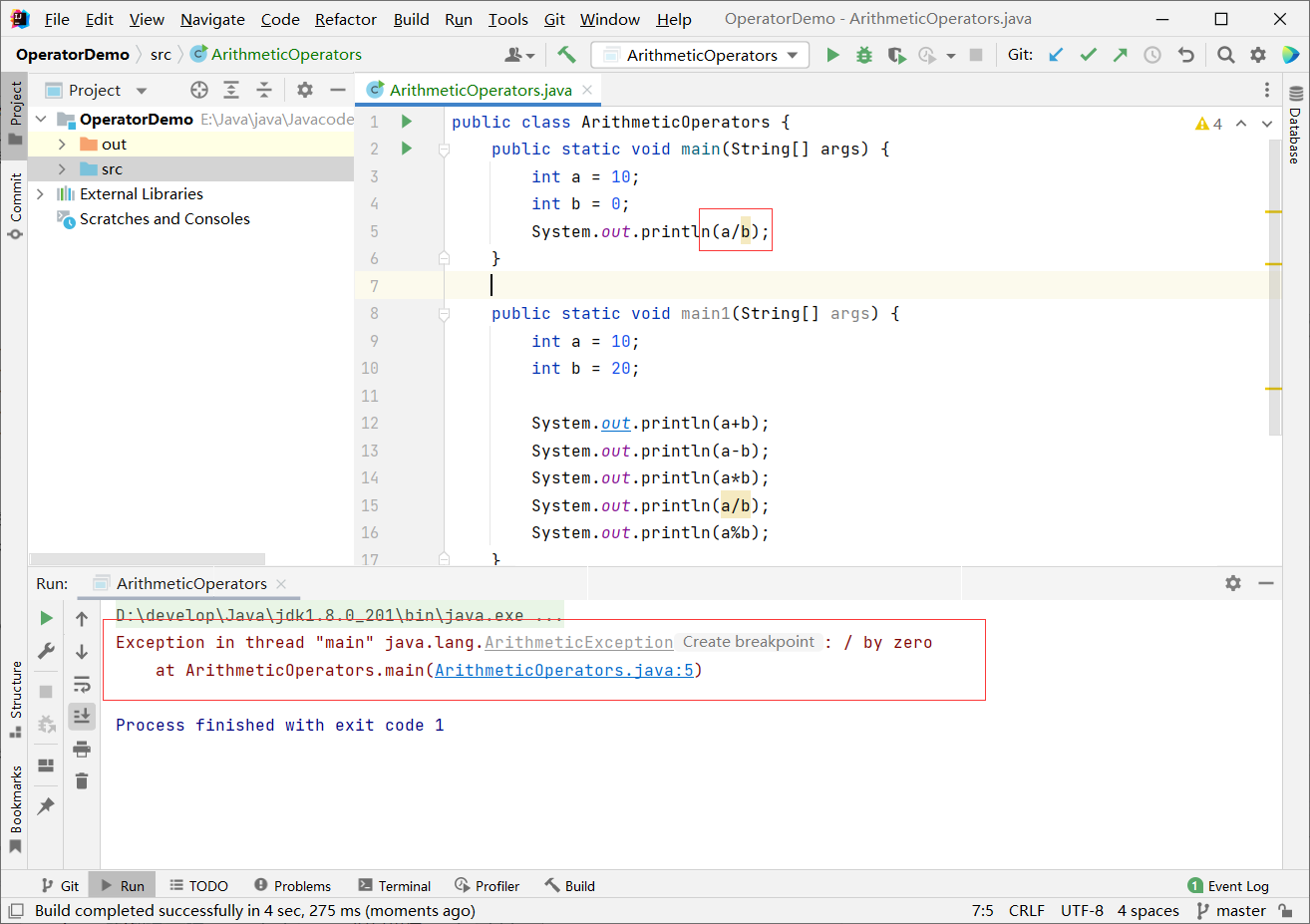Open the Problems tool window
The image size is (1310, 924).
[292, 885]
